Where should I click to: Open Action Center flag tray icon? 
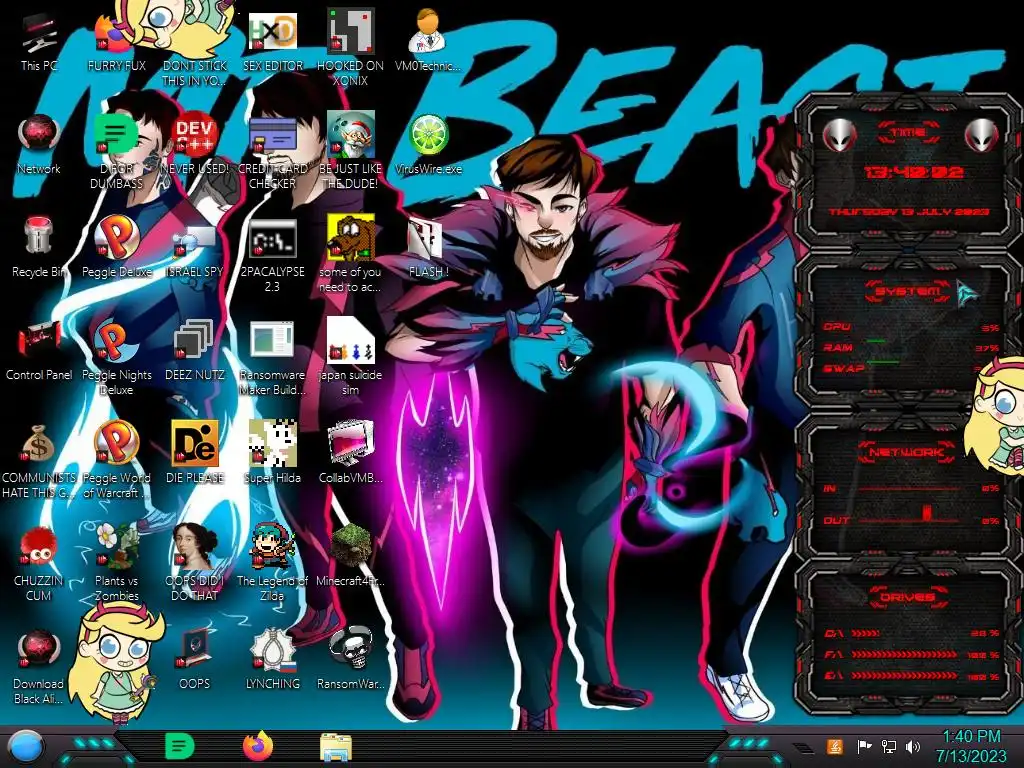pos(864,746)
